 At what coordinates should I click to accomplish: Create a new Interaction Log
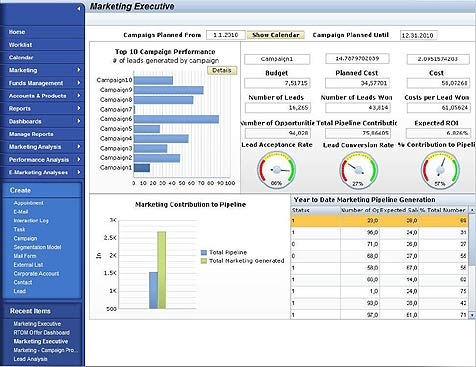point(31,221)
